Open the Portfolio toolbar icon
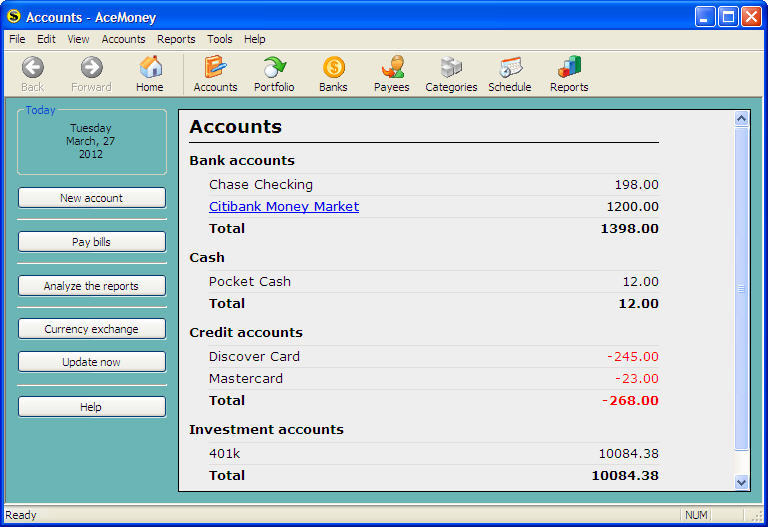Image resolution: width=768 pixels, height=527 pixels. coord(274,67)
